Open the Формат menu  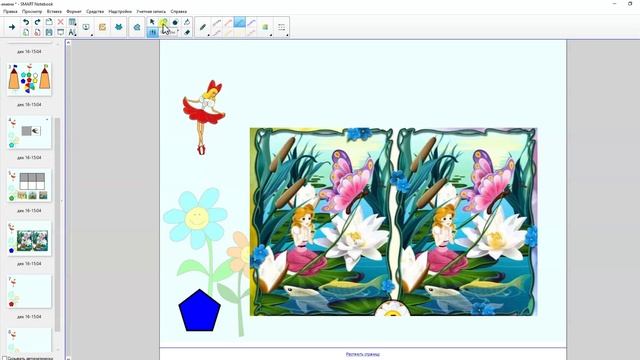pyautogui.click(x=74, y=11)
